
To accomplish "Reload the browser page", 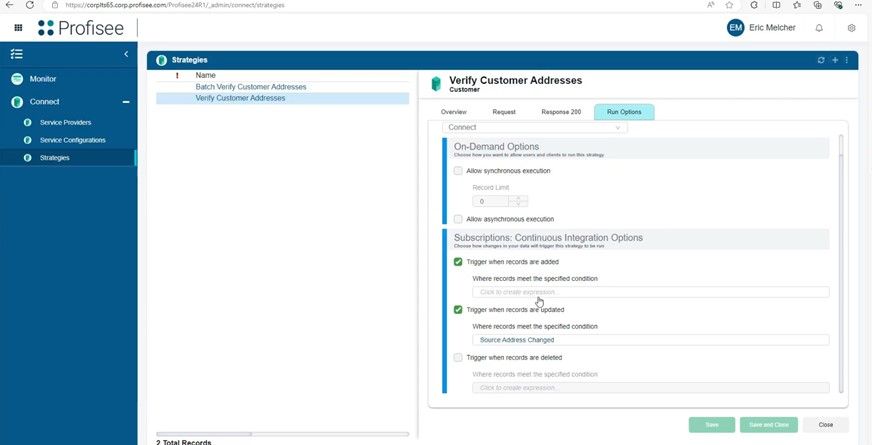I will 30,5.
